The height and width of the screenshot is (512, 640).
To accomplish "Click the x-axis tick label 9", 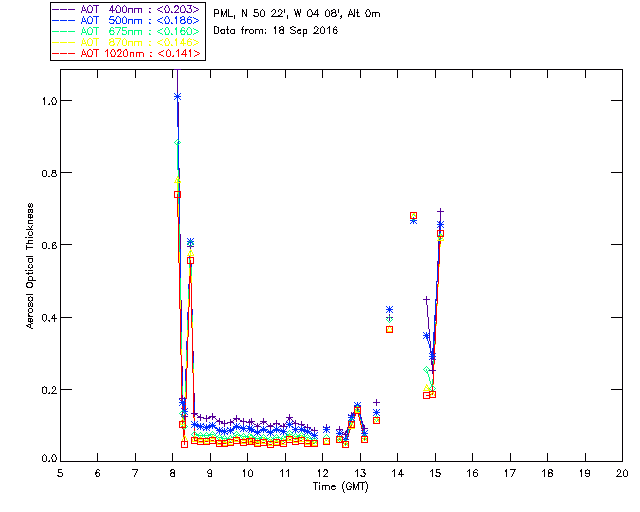I will 210,473.
